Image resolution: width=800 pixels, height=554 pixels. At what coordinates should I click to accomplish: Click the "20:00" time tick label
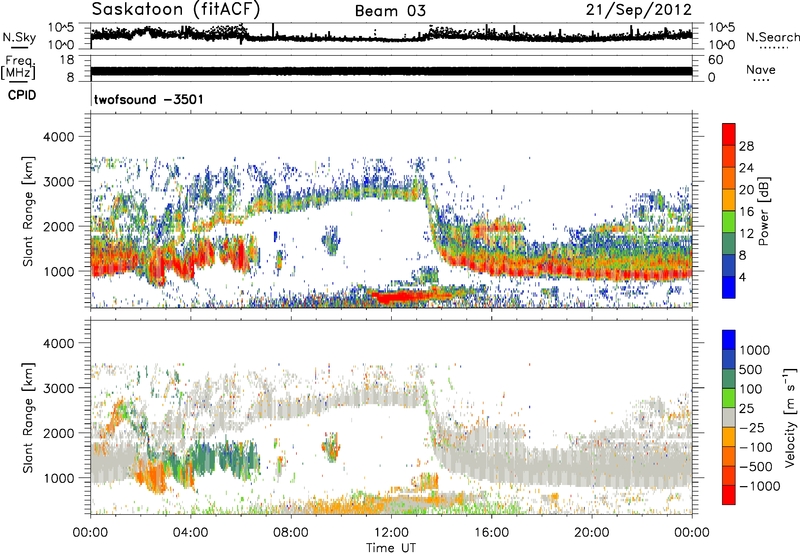(591, 533)
